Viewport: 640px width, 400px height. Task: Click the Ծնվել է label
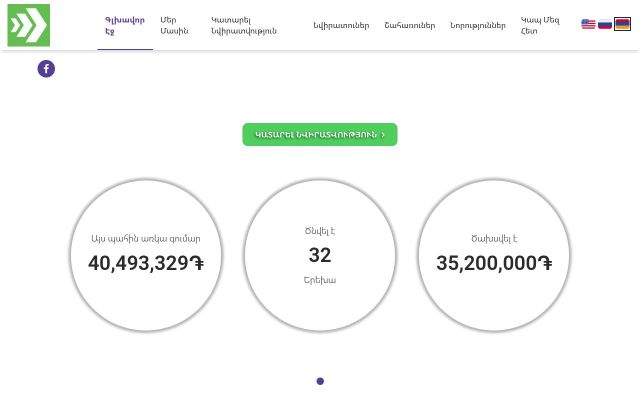click(x=320, y=231)
